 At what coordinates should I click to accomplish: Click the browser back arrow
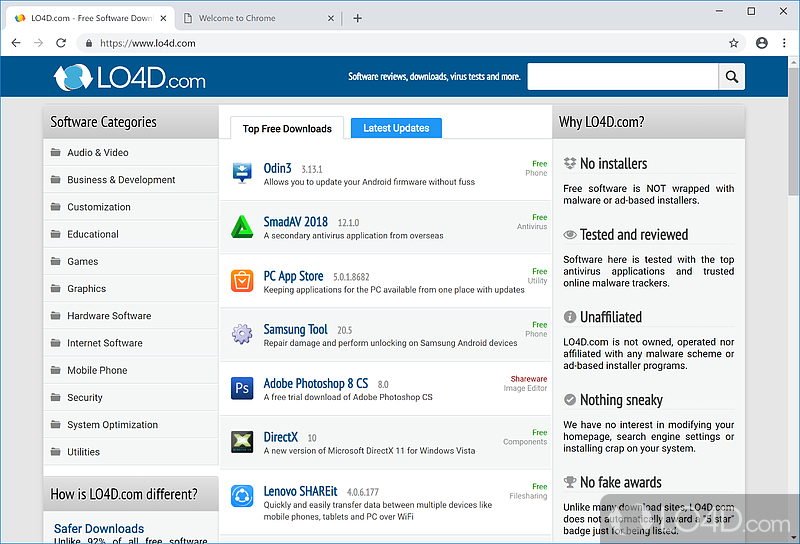16,43
